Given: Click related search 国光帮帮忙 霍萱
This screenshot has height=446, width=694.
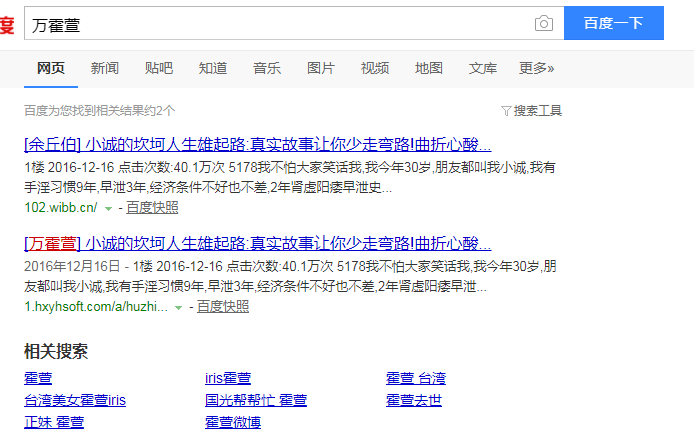Looking at the screenshot, I should 256,400.
